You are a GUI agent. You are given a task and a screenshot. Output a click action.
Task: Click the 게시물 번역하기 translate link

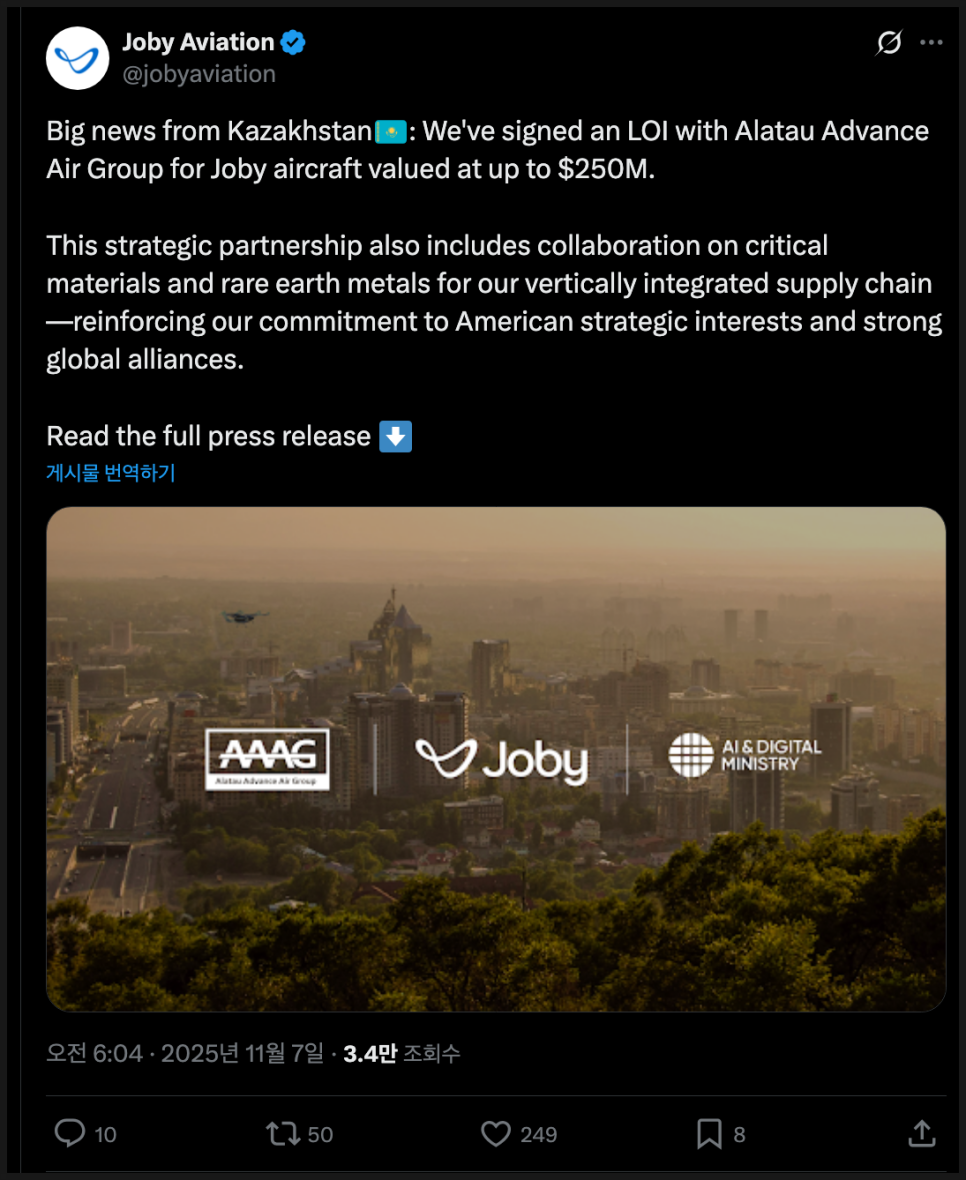[x=111, y=473]
